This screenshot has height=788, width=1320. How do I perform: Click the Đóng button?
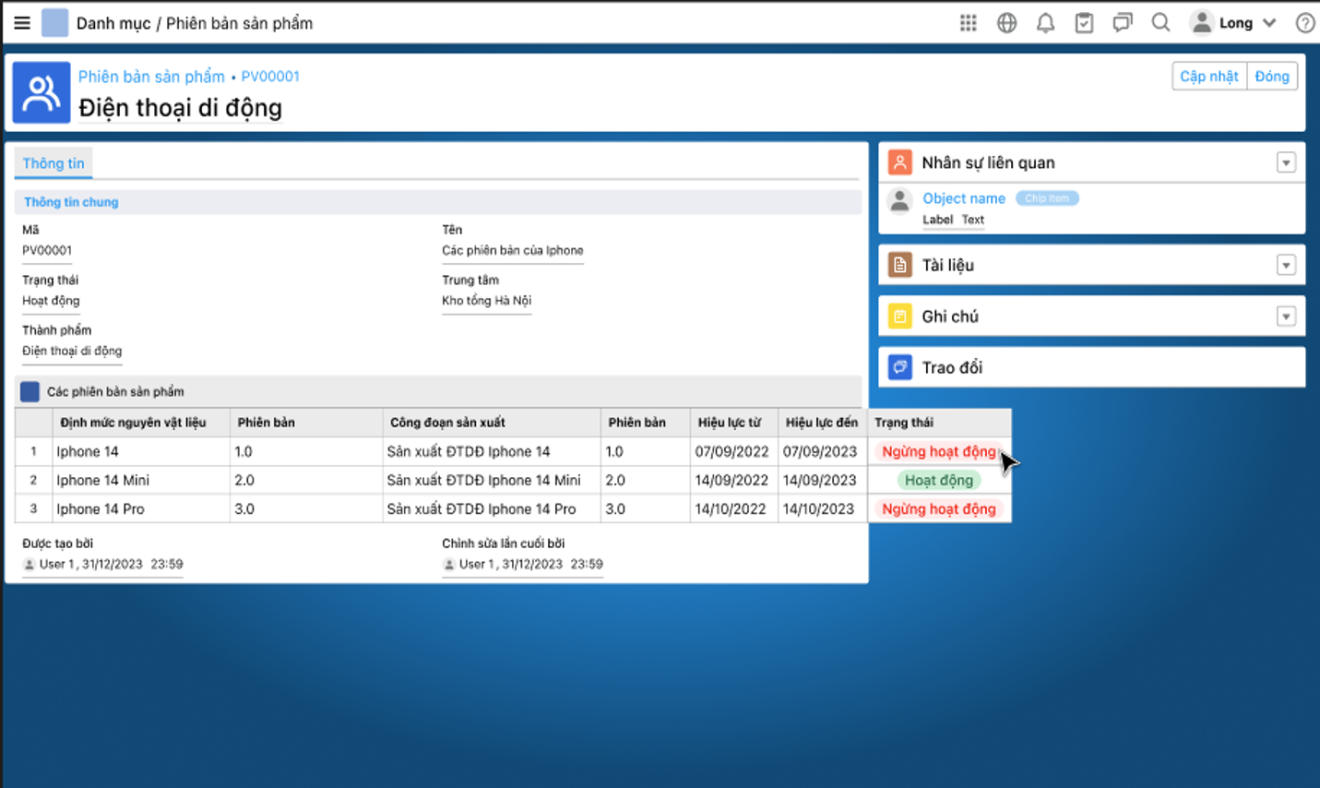pyautogui.click(x=1272, y=76)
